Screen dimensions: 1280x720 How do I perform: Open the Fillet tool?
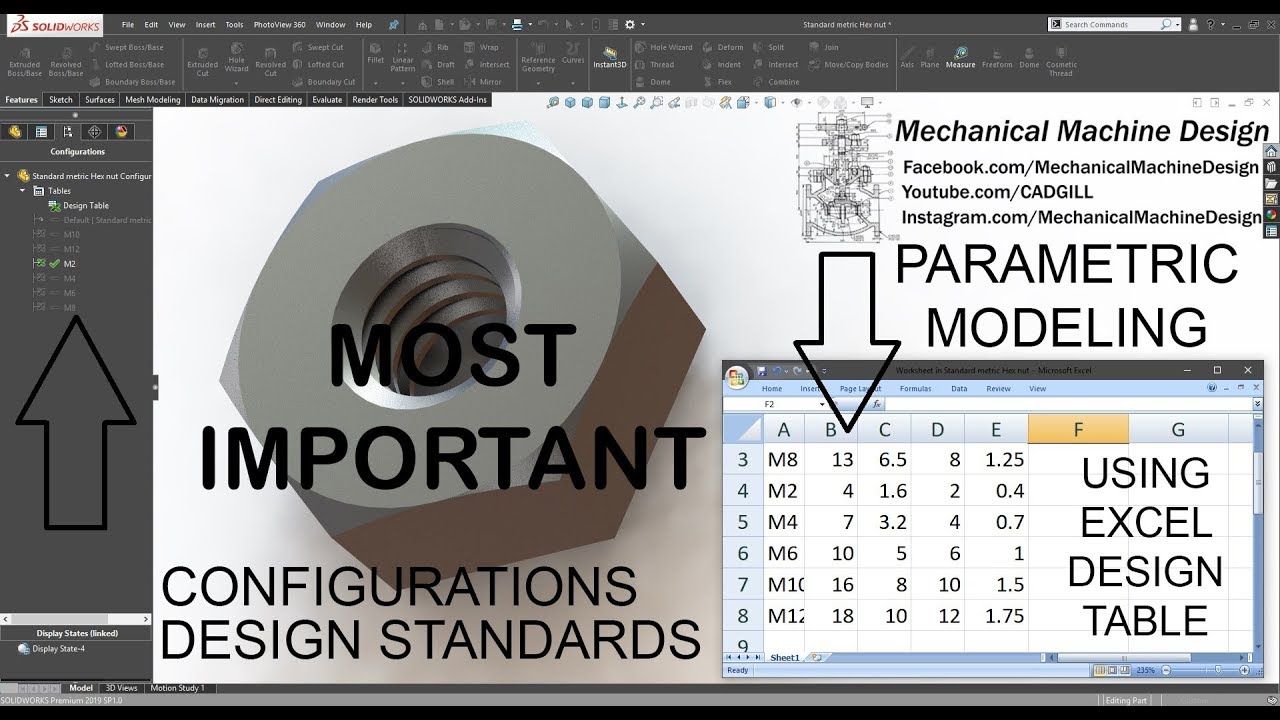pos(375,55)
